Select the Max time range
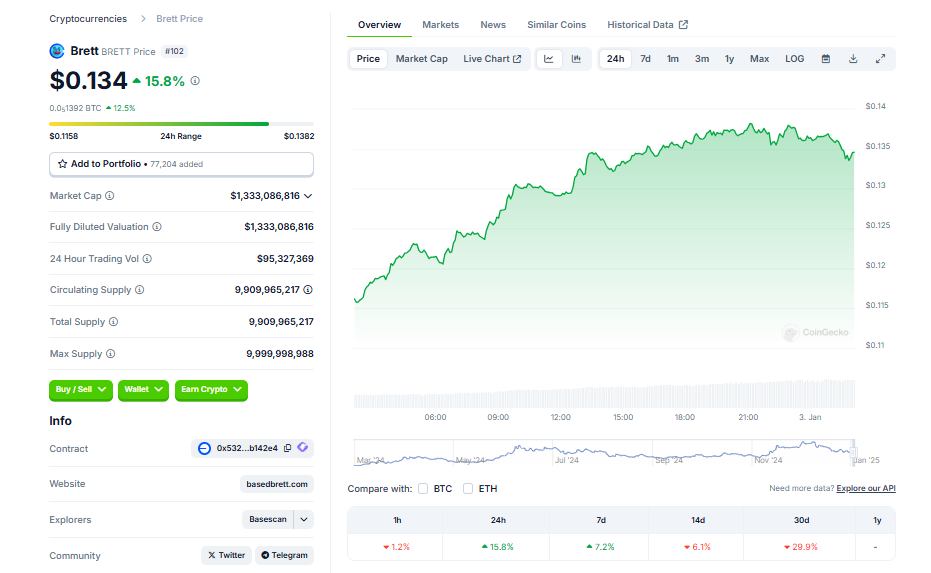The image size is (931, 573). (x=759, y=59)
